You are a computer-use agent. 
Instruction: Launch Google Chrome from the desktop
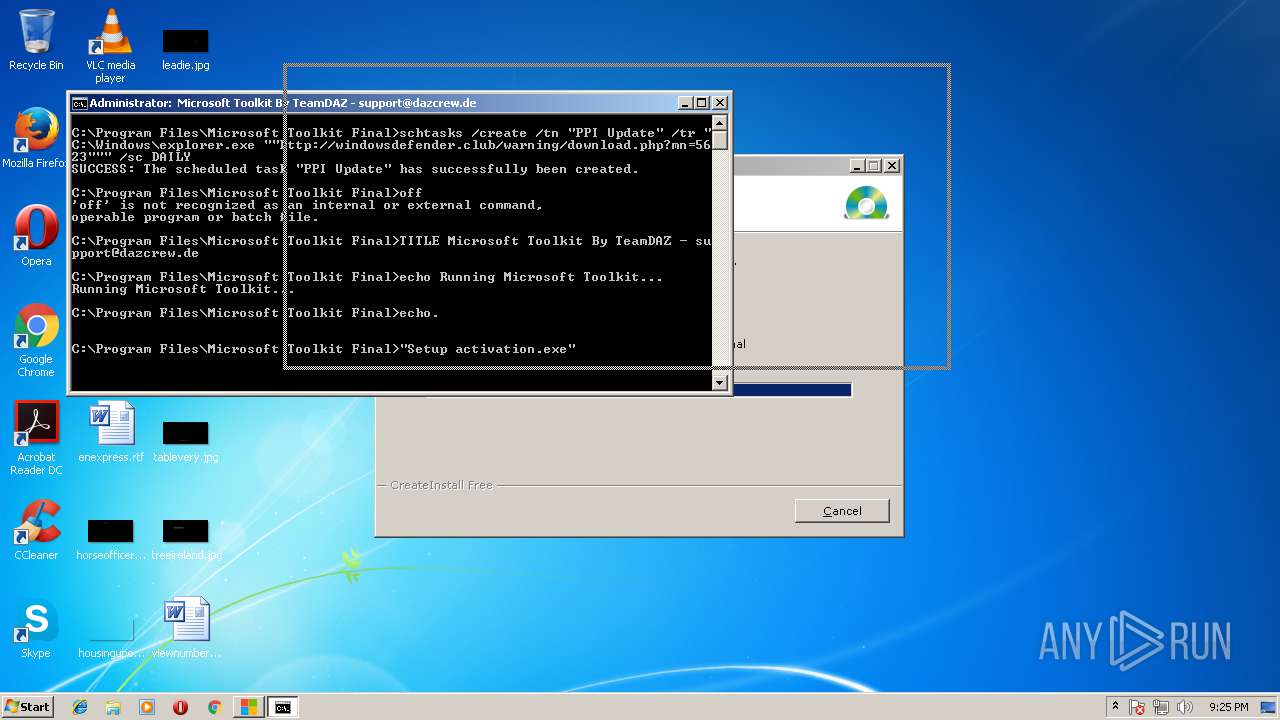coord(36,340)
